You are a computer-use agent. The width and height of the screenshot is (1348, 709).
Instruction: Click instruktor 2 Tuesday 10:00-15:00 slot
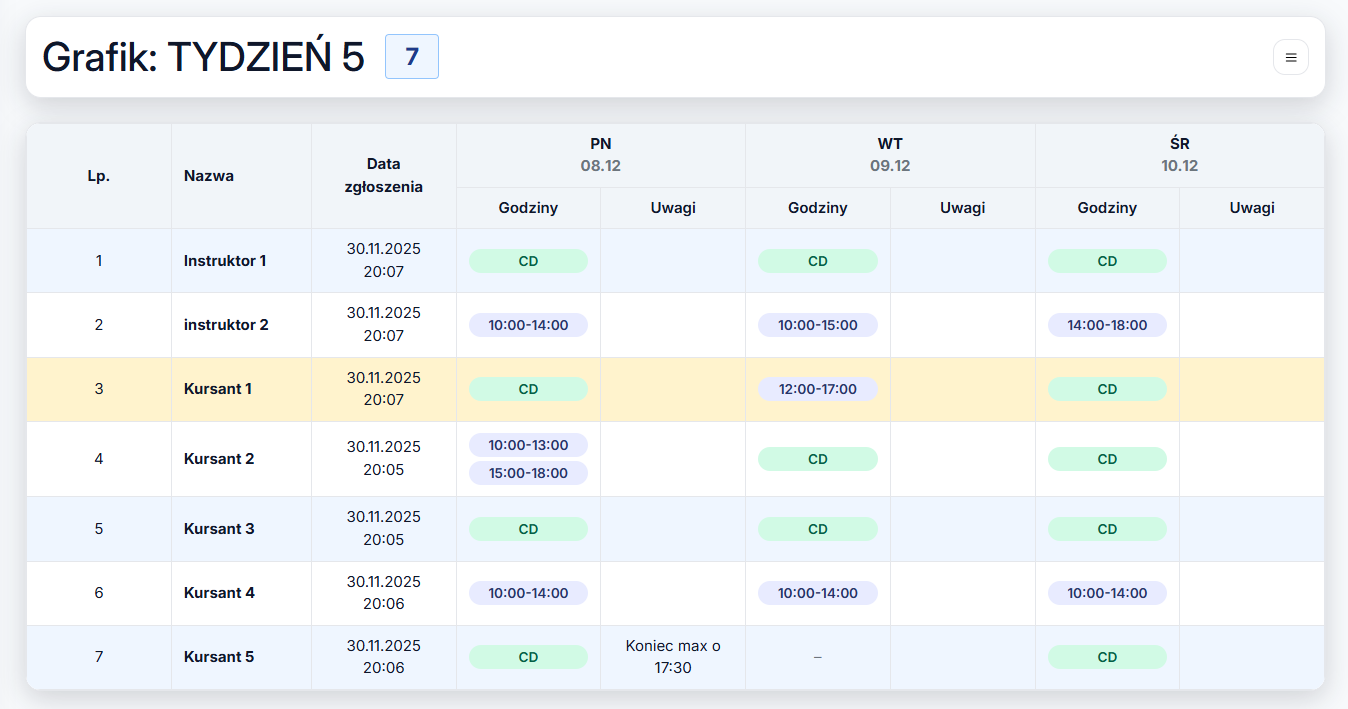click(x=817, y=325)
